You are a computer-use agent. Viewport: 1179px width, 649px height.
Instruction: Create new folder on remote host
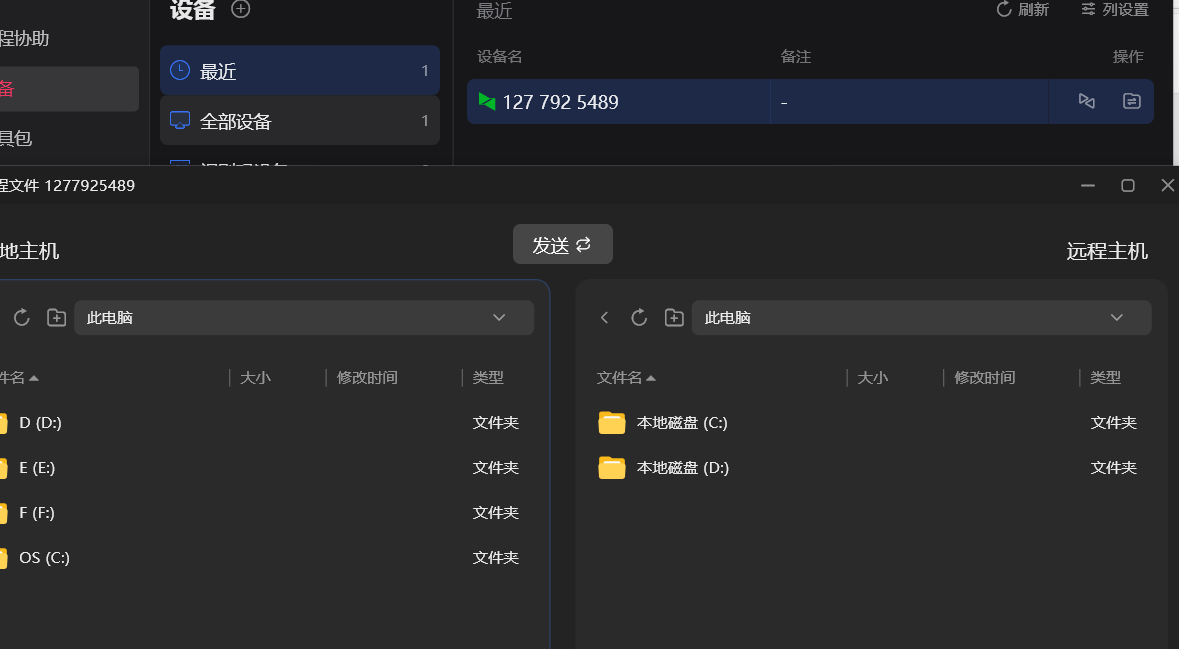tap(674, 318)
